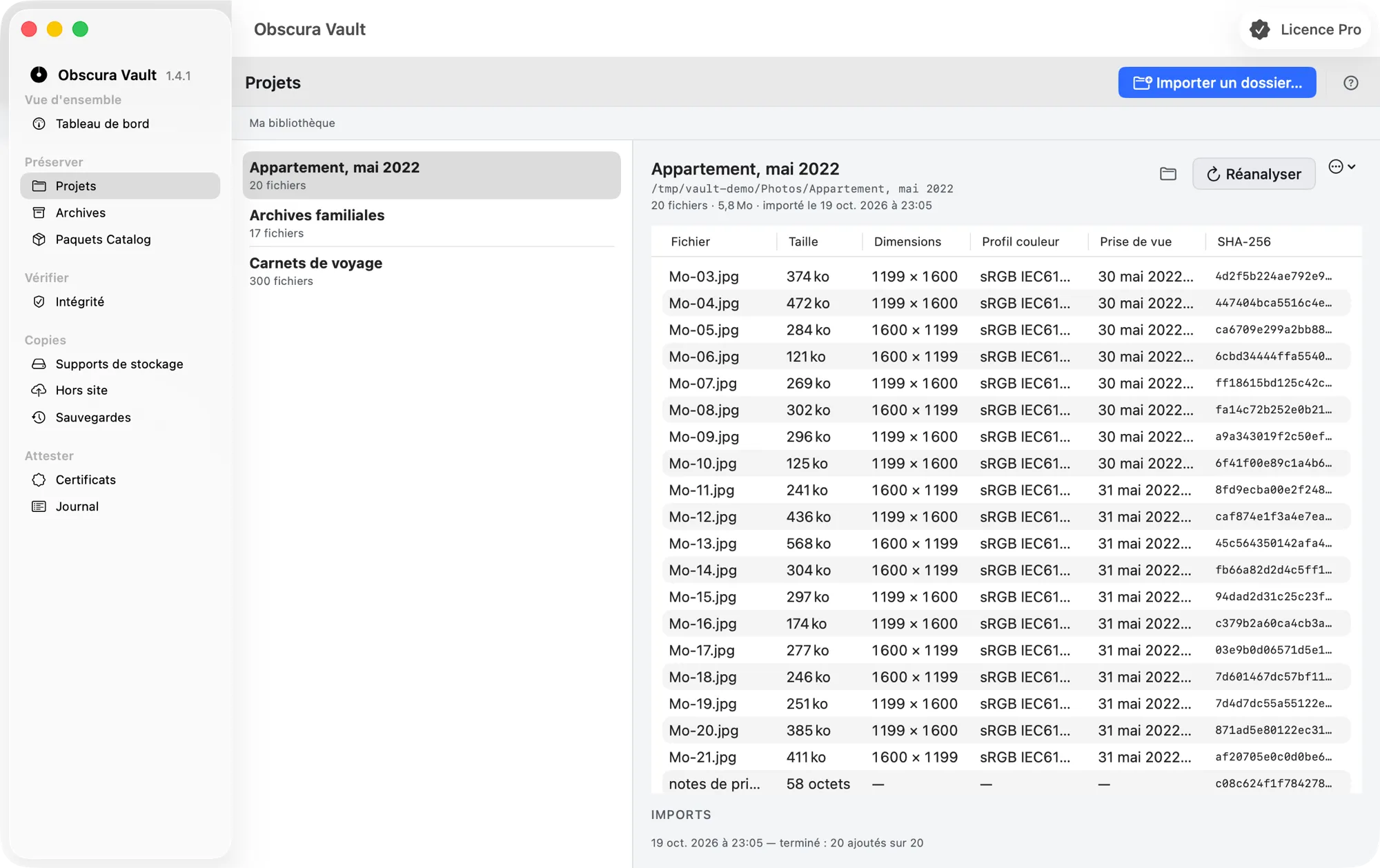Click the Sauvegardes clock icon

(x=39, y=417)
